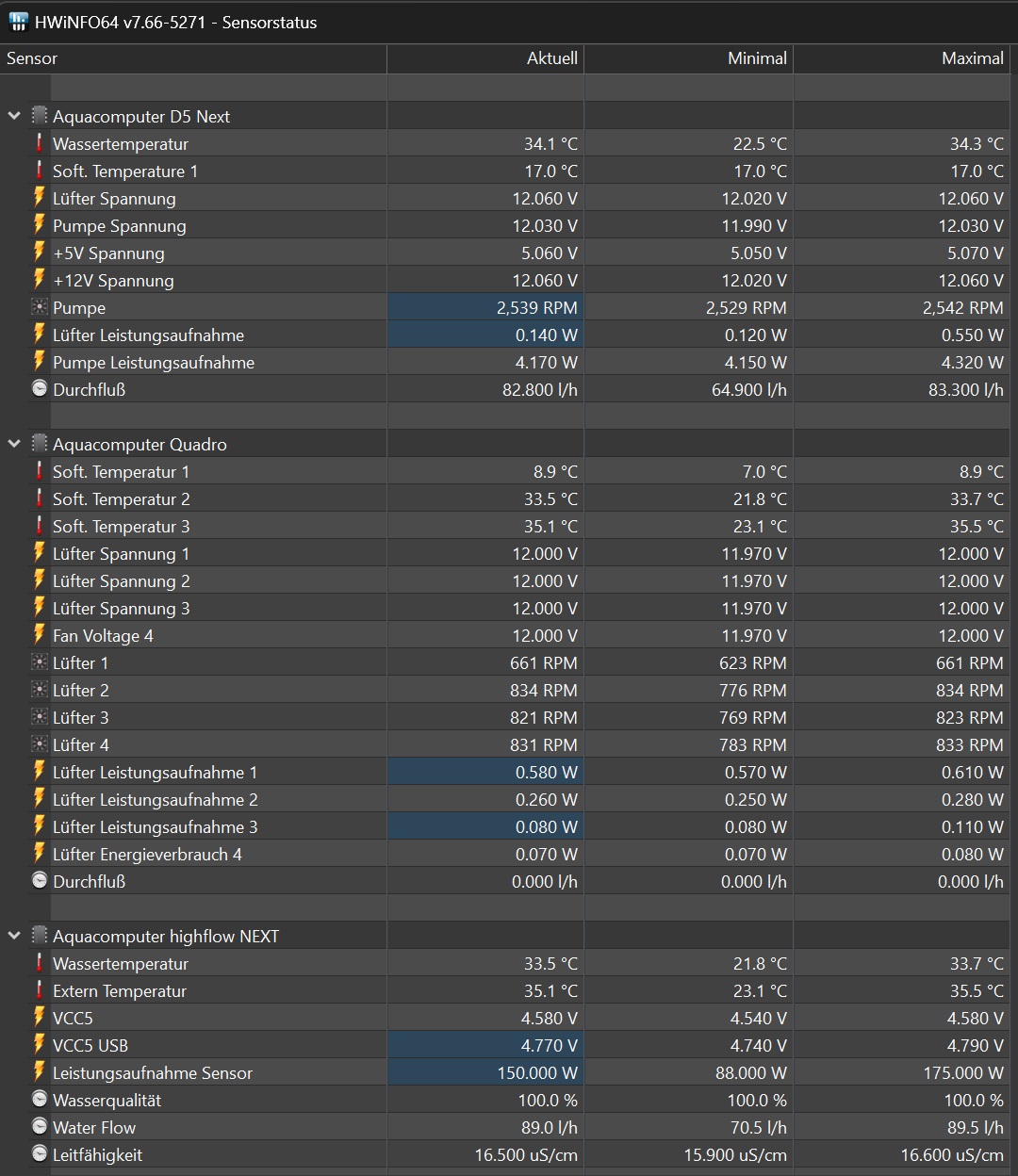Click the thermometer icon beside Wassertemperatur under D5 Next
Screen dimensions: 1018x1176
pos(40,144)
